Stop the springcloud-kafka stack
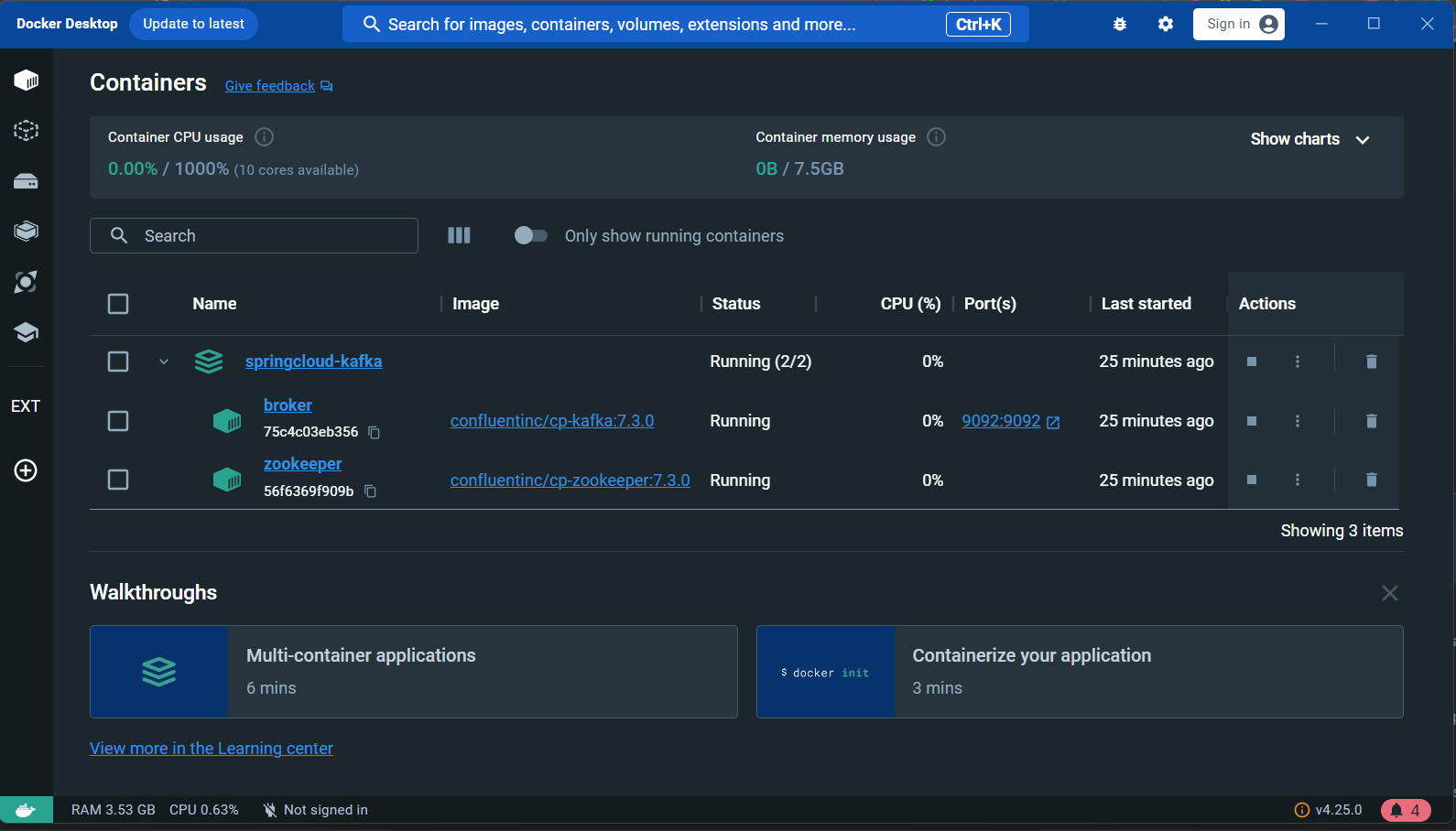1456x831 pixels. [x=1252, y=362]
